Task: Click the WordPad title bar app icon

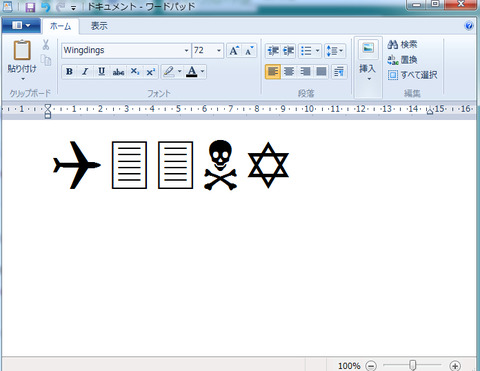Action: 8,6
